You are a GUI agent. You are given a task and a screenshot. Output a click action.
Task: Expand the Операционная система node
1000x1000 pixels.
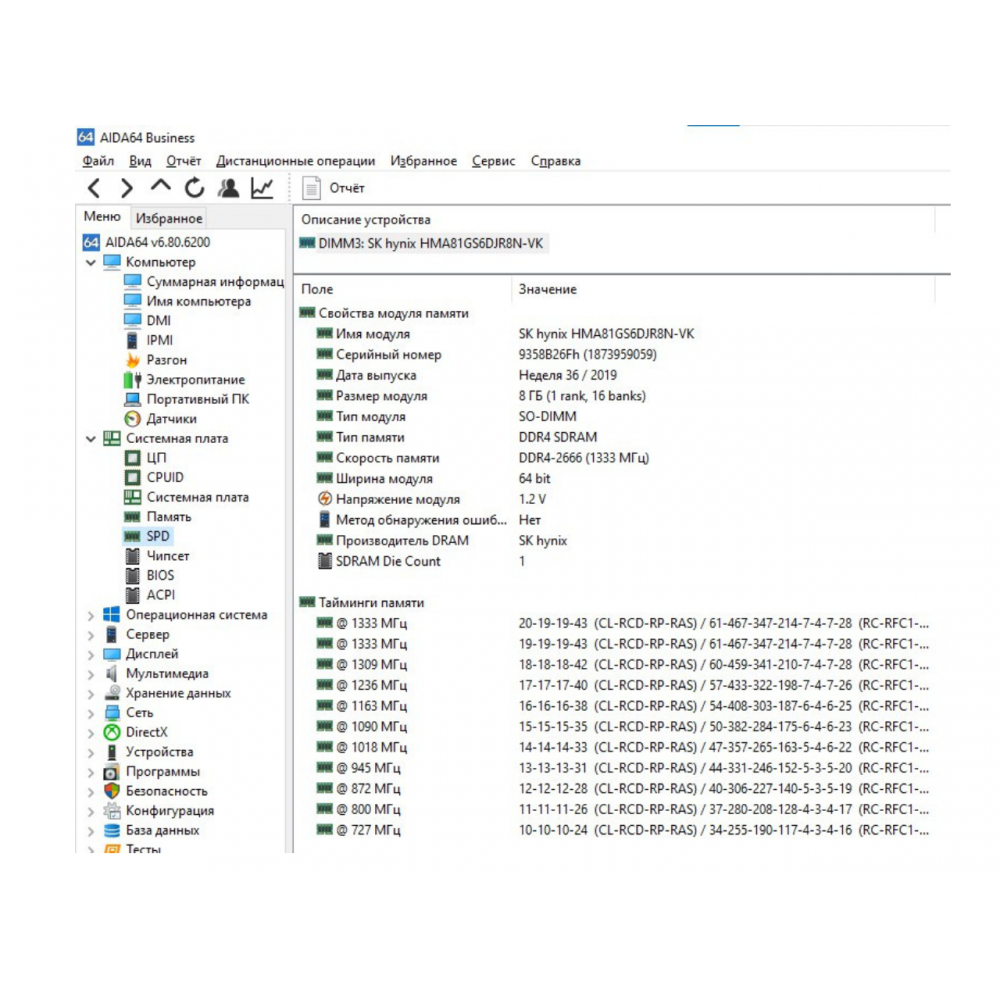[x=91, y=615]
